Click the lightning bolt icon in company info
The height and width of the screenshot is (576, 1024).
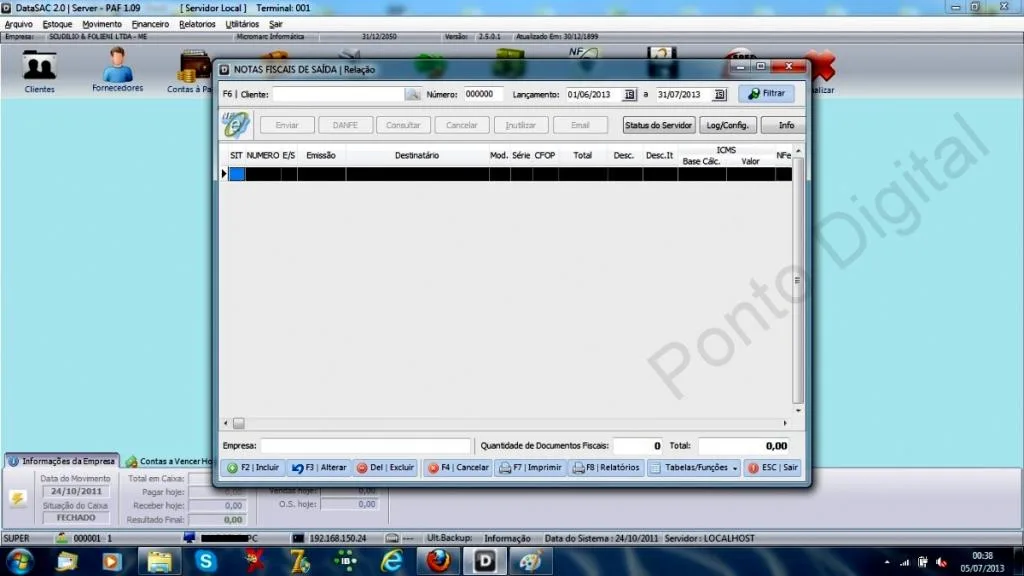(18, 498)
